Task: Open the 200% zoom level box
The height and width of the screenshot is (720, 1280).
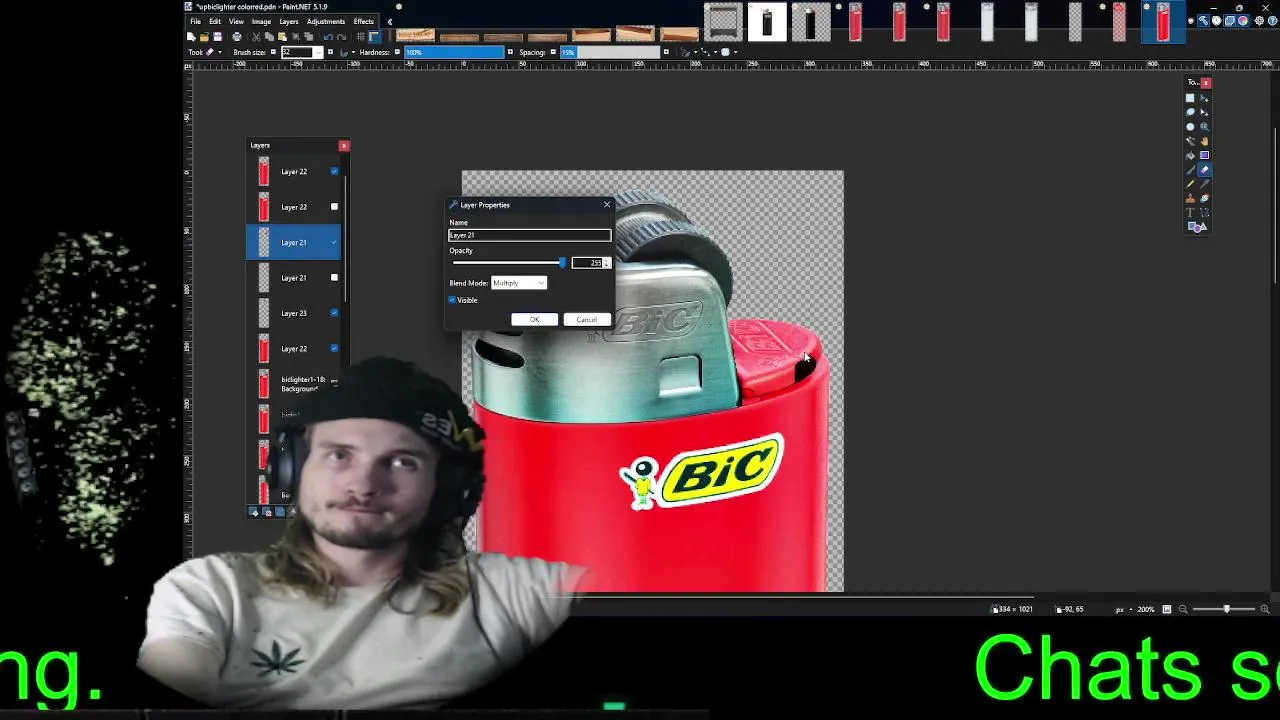Action: point(1146,609)
